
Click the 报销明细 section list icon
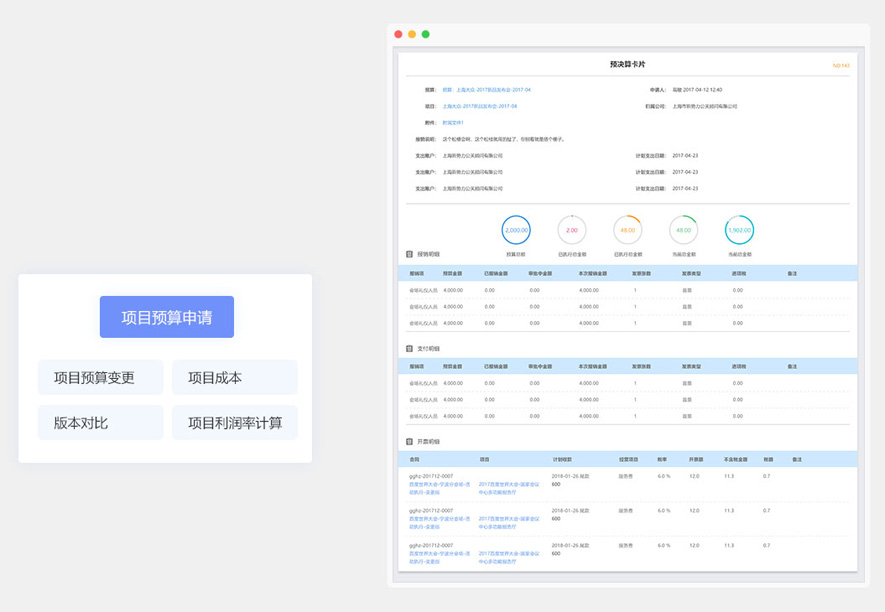tap(409, 254)
